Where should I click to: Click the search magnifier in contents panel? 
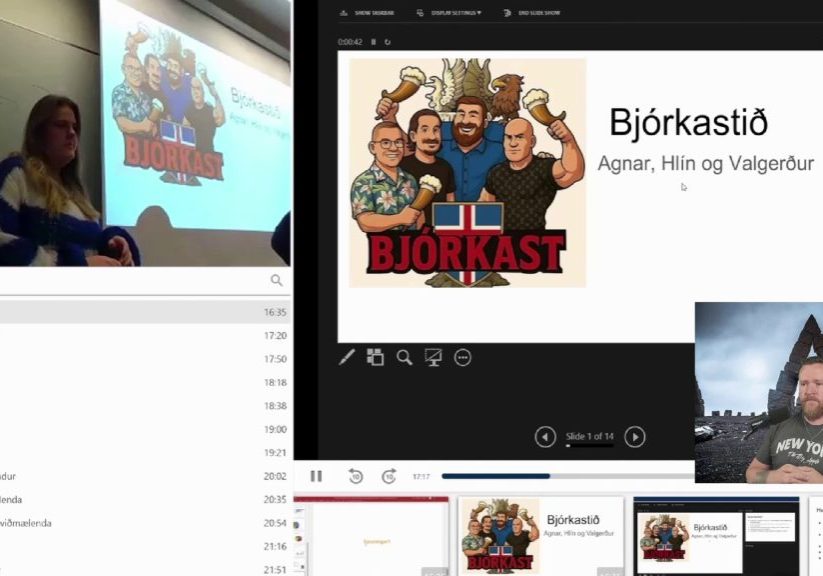coord(276,281)
